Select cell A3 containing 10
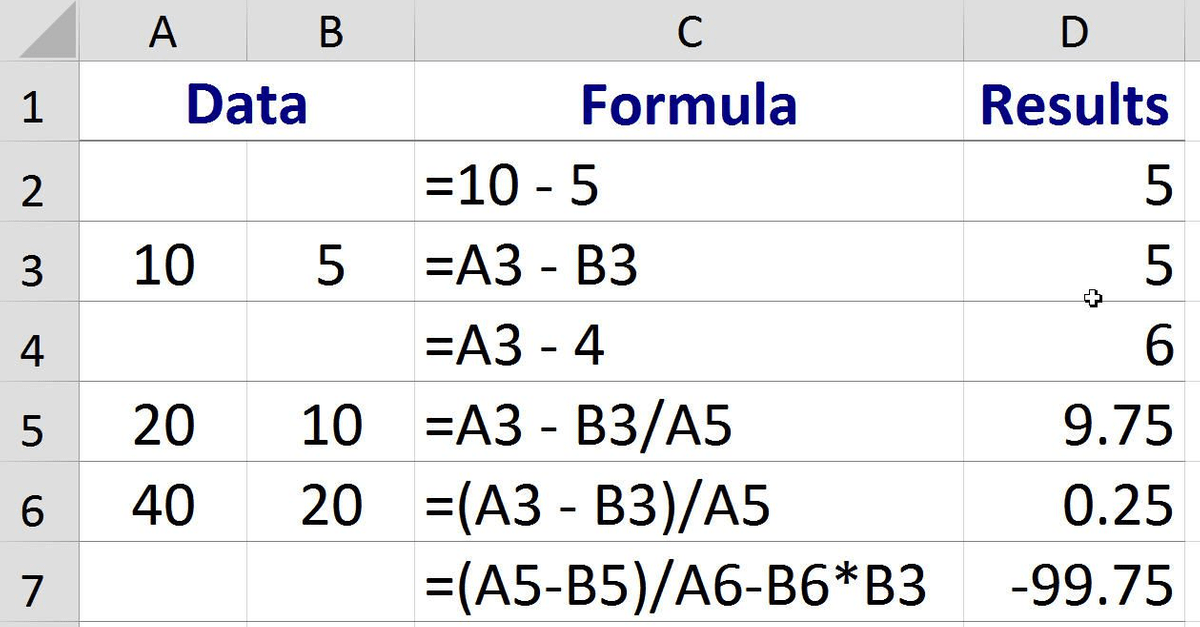1200x627 pixels. pyautogui.click(x=163, y=266)
